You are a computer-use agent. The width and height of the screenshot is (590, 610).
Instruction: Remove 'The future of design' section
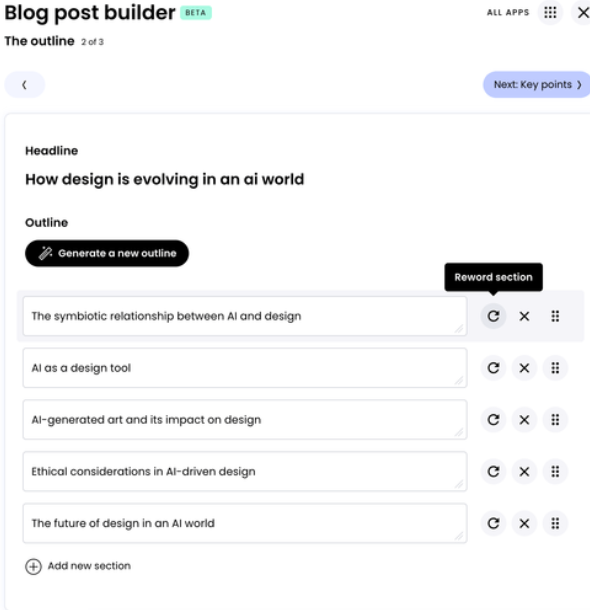pos(524,523)
